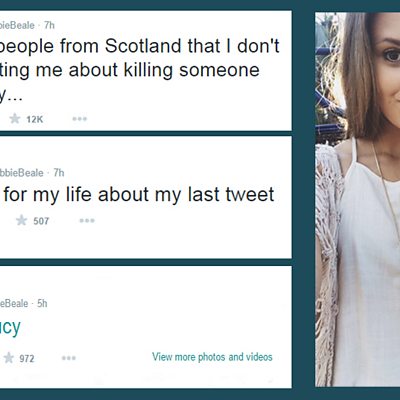The image size is (400, 400).
Task: Click the 507 favorites count
Action: (41, 221)
